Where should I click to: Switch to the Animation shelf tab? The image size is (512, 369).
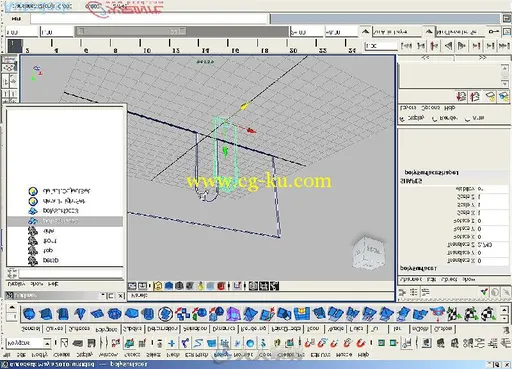pyautogui.click(x=195, y=329)
